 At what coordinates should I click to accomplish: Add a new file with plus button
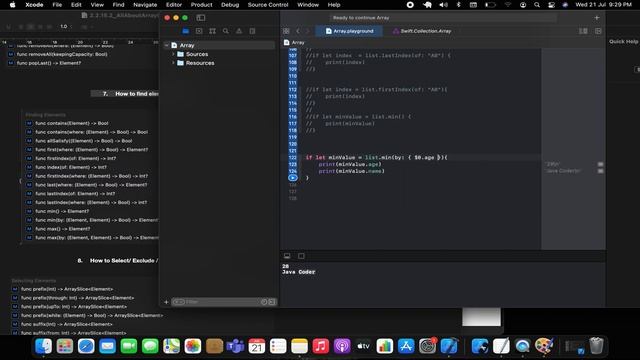pos(166,302)
